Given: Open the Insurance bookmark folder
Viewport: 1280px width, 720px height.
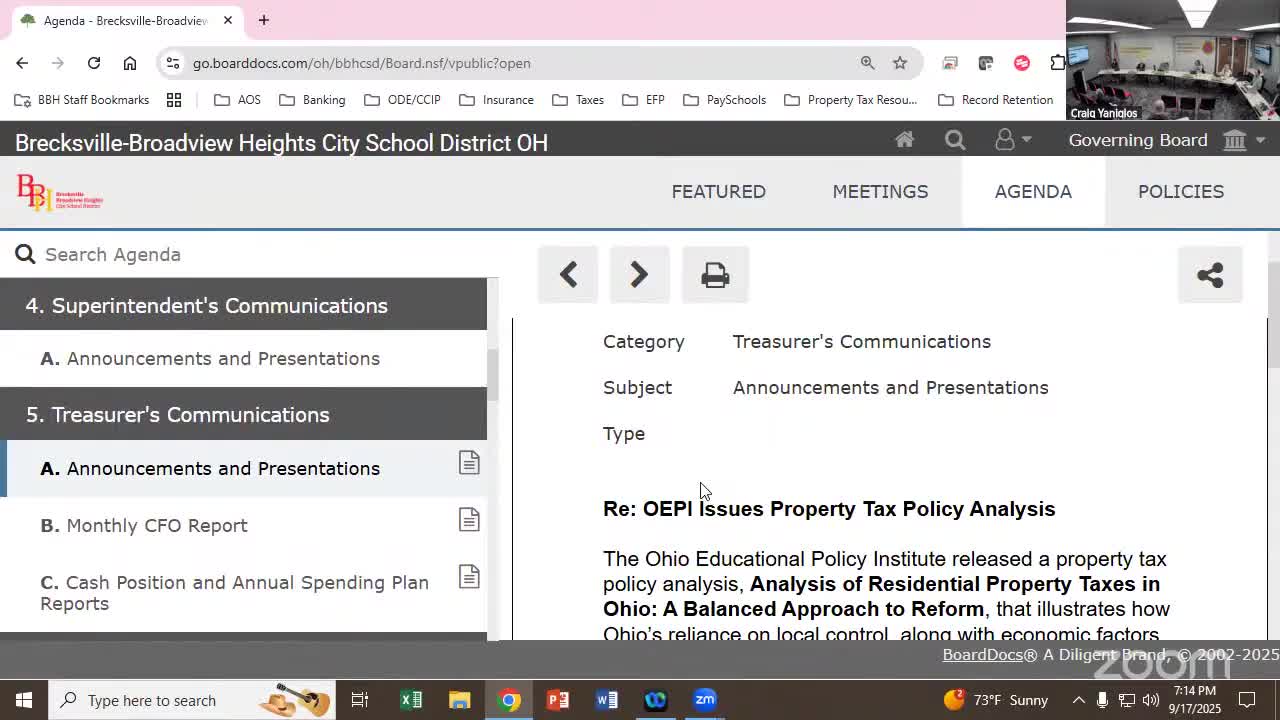Looking at the screenshot, I should coord(496,100).
